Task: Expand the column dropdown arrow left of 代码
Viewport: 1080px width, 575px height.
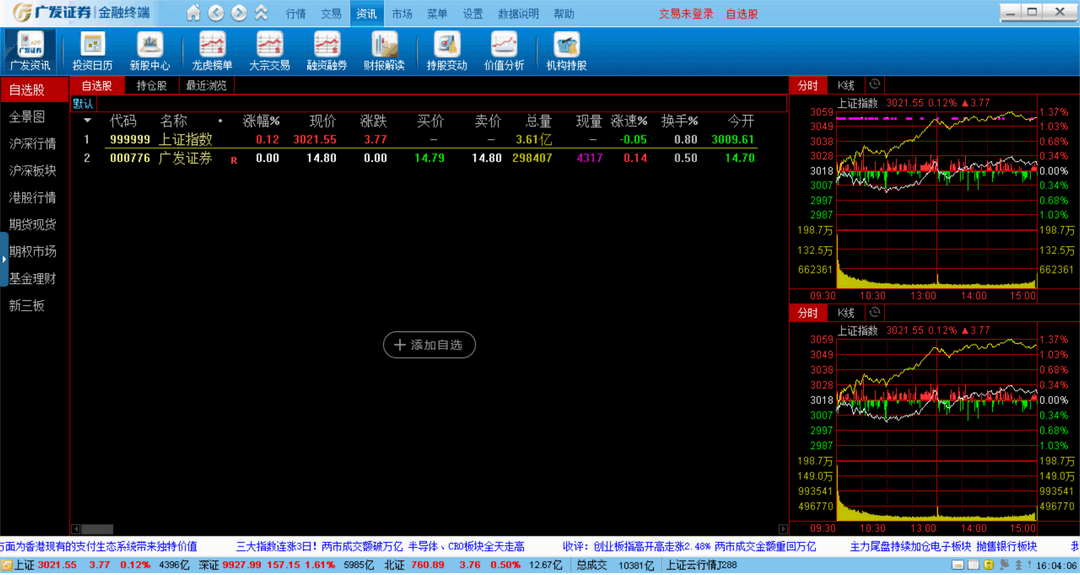Action: point(87,121)
